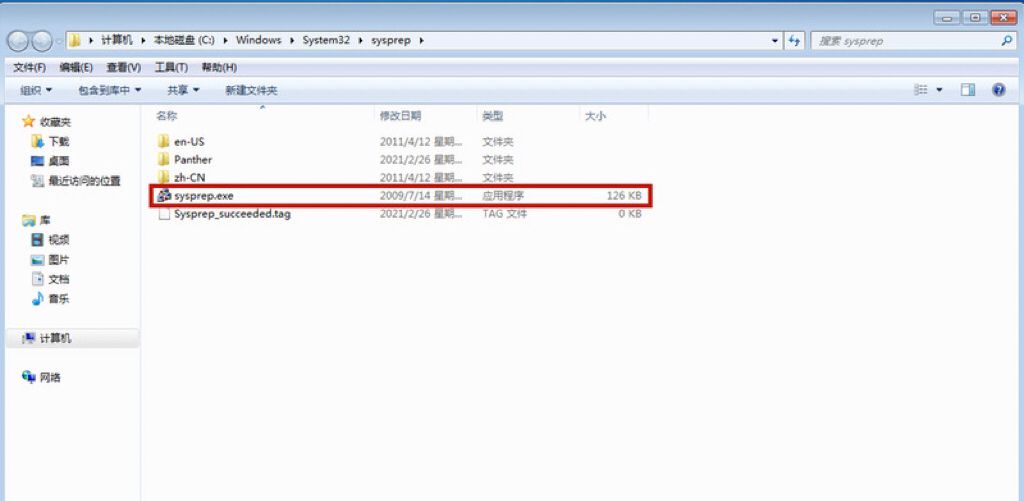Expand arrow between Windows and System32
The image size is (1024, 501).
click(x=292, y=40)
